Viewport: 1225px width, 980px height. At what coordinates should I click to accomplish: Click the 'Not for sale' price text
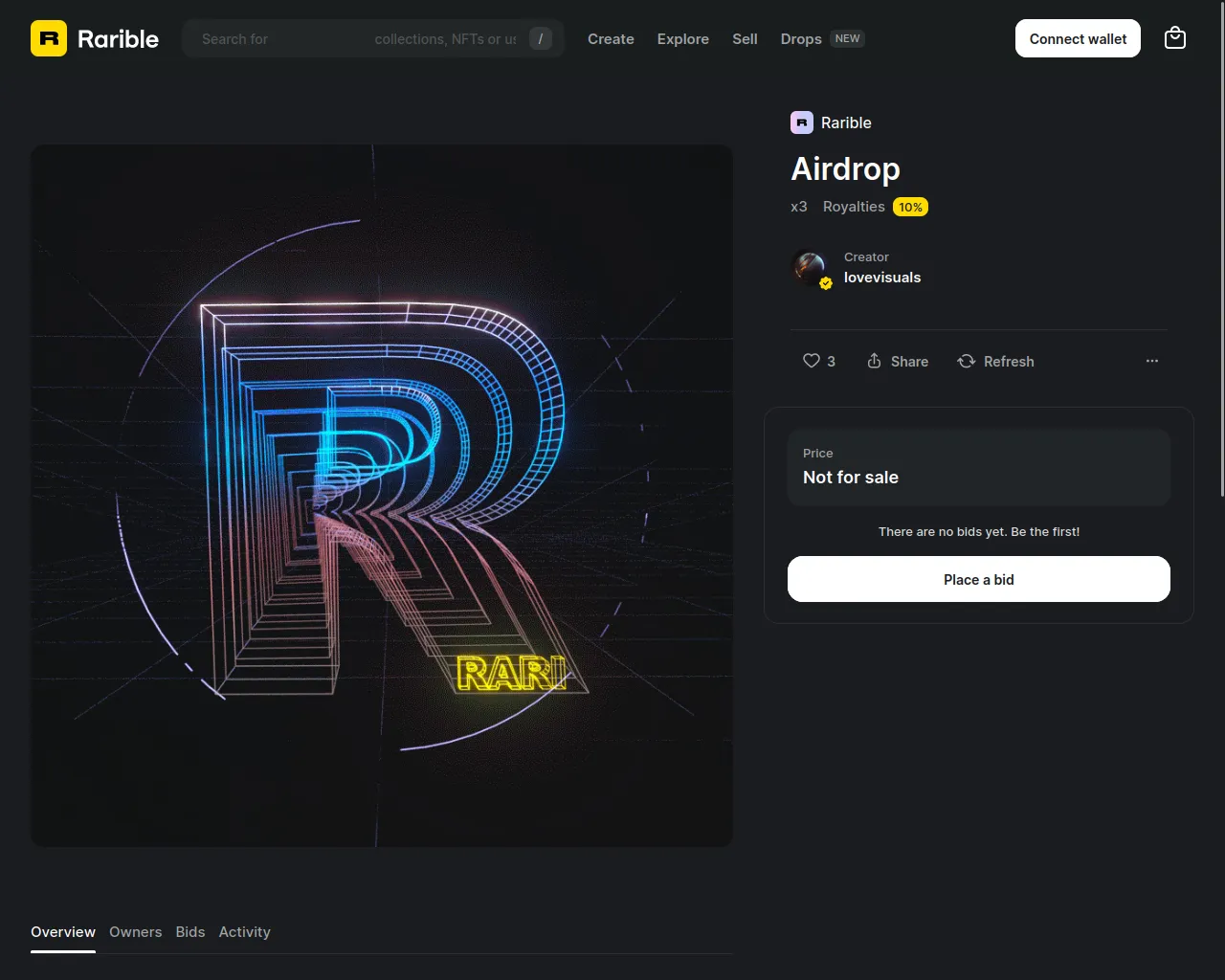point(851,477)
